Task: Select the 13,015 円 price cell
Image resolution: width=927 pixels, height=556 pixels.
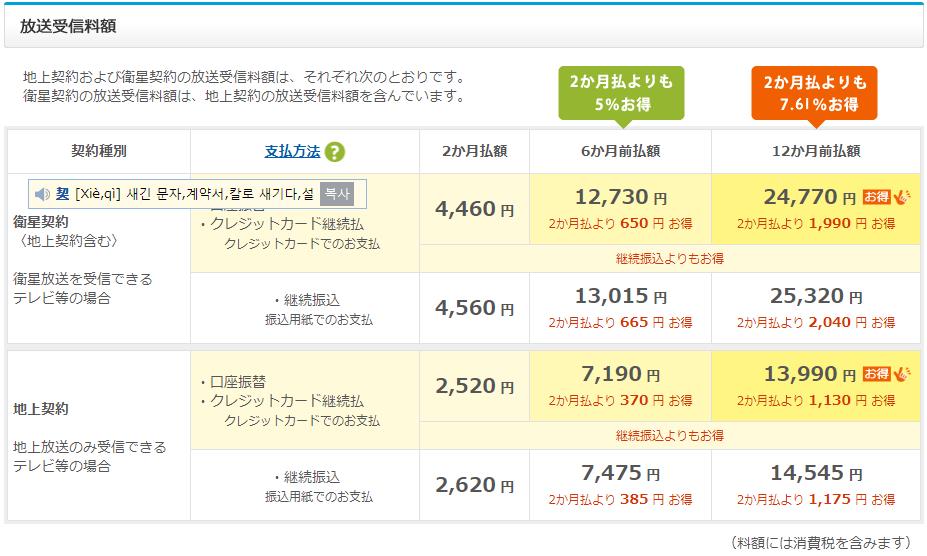Action: click(620, 296)
